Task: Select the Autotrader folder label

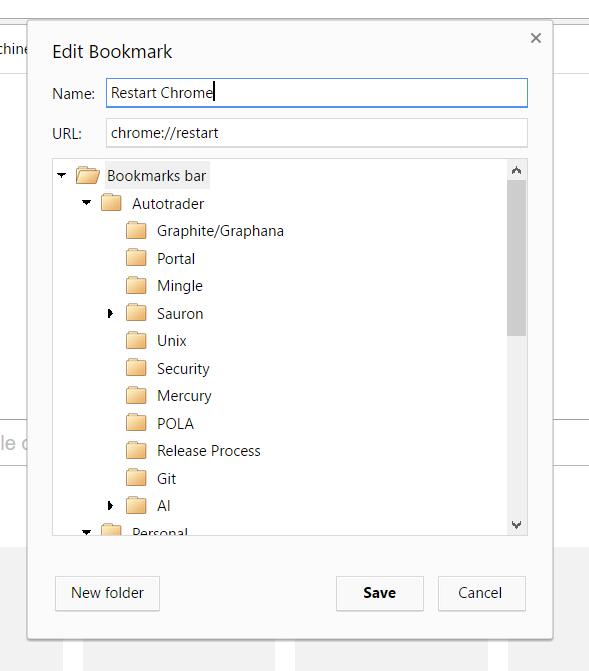Action: [x=168, y=204]
